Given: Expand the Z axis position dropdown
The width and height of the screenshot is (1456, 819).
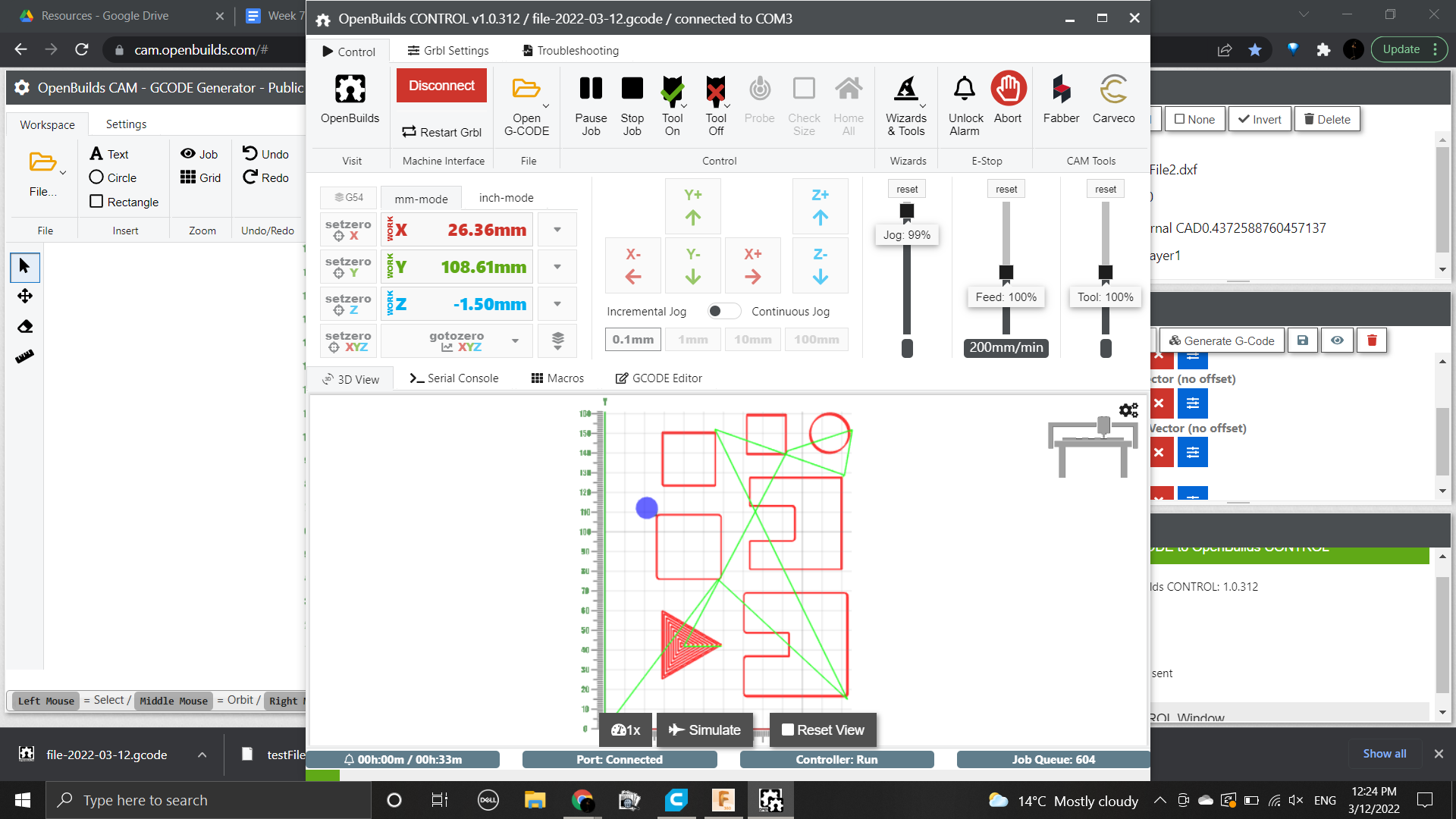Looking at the screenshot, I should tap(557, 304).
